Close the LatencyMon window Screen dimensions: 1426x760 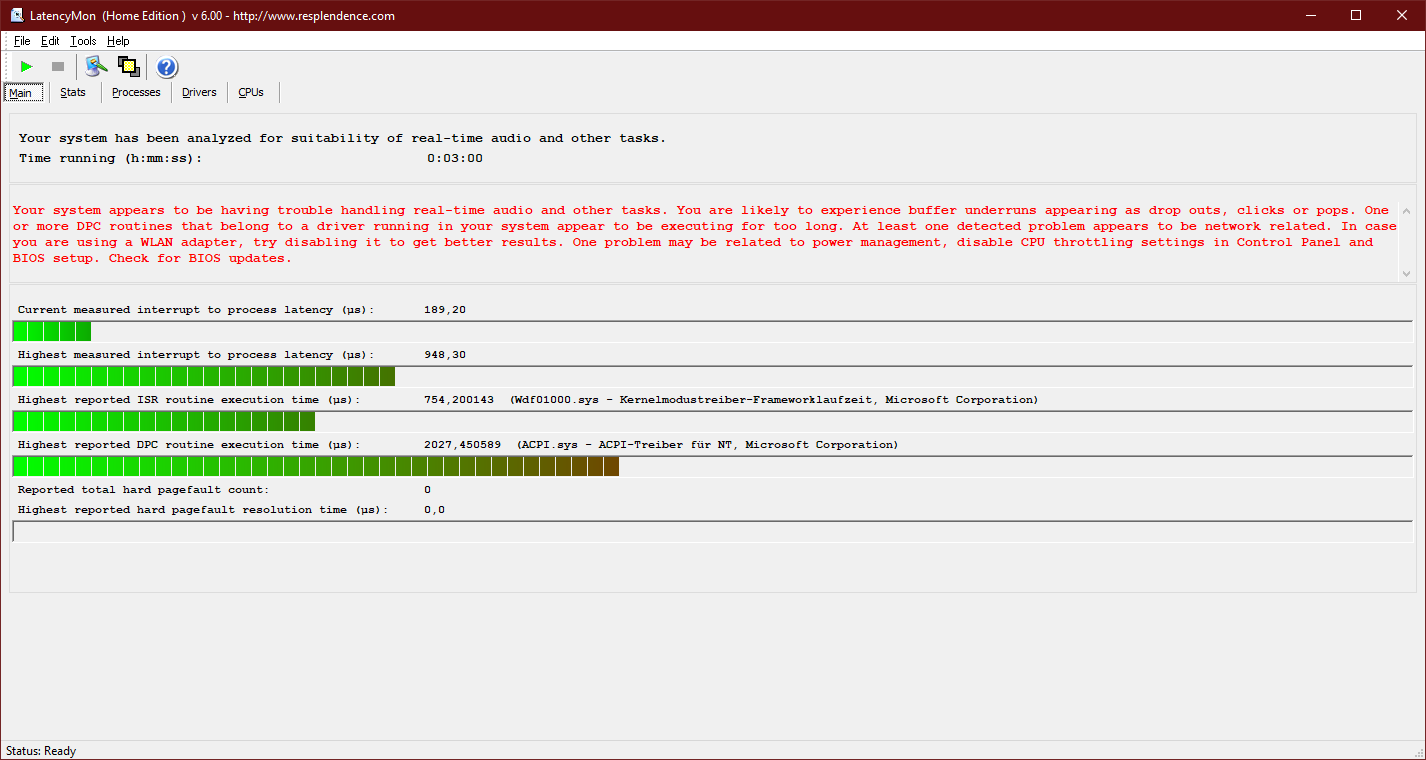tap(1402, 15)
